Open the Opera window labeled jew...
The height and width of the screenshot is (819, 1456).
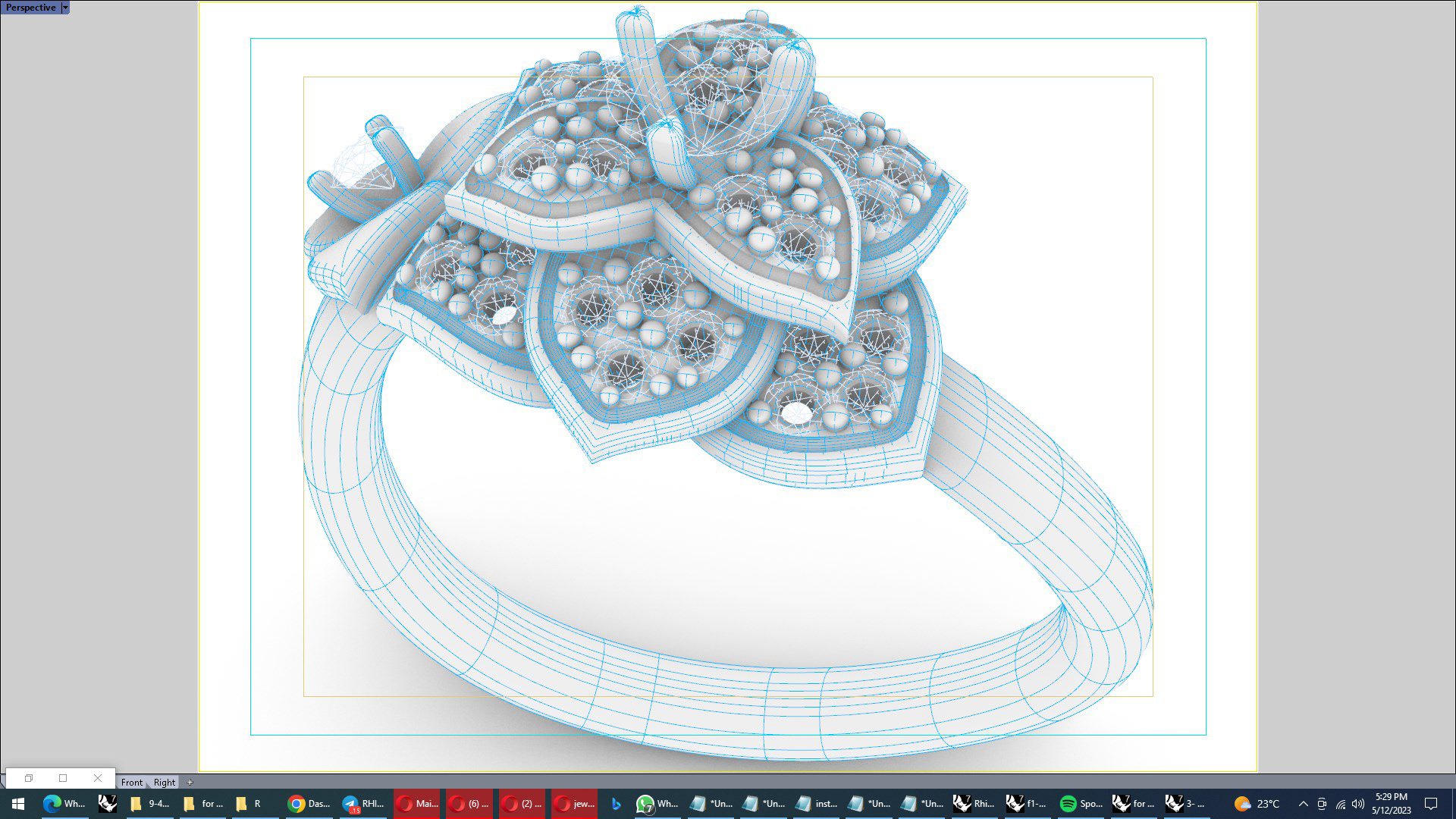573,804
